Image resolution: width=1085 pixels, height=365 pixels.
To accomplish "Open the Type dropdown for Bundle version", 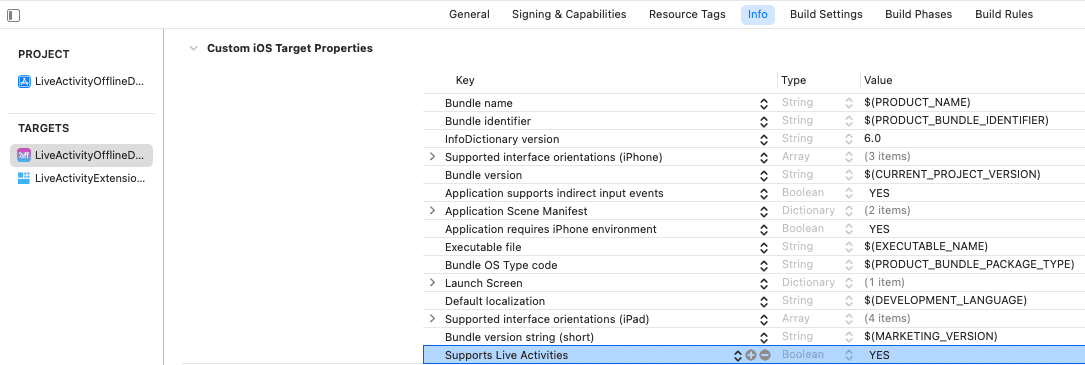I will point(848,175).
